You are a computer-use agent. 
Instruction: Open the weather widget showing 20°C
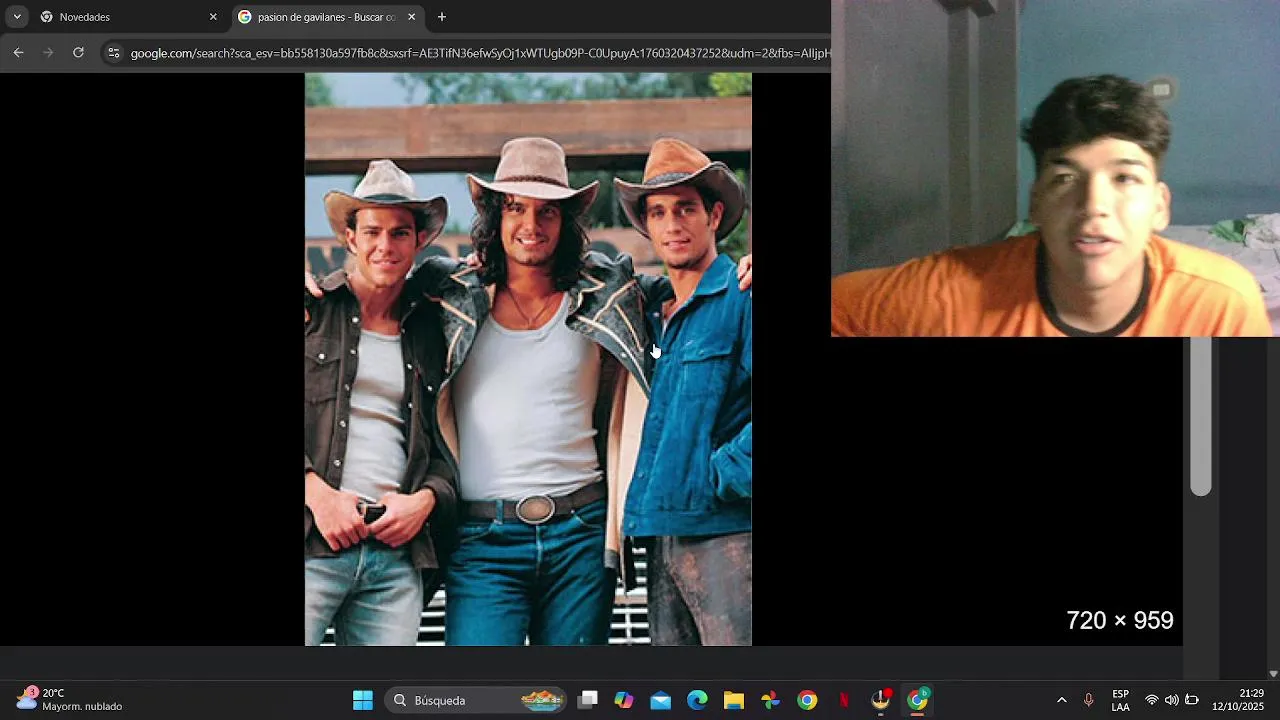click(68, 700)
